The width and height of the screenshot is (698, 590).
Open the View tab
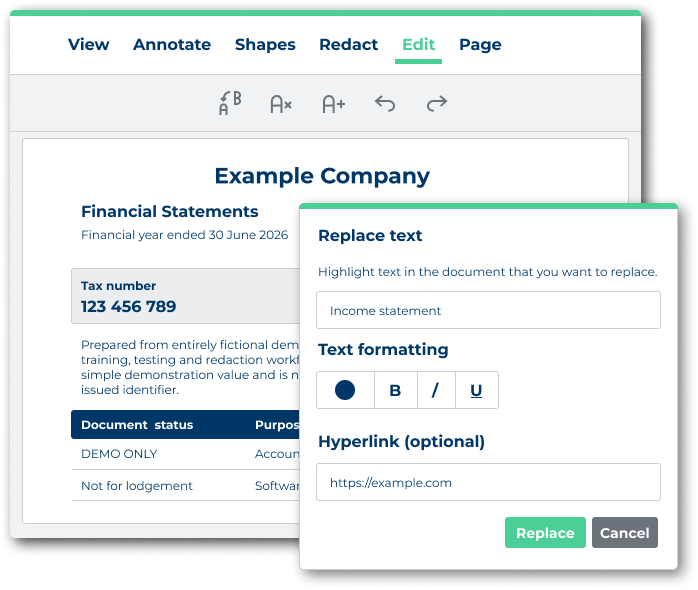(x=89, y=45)
